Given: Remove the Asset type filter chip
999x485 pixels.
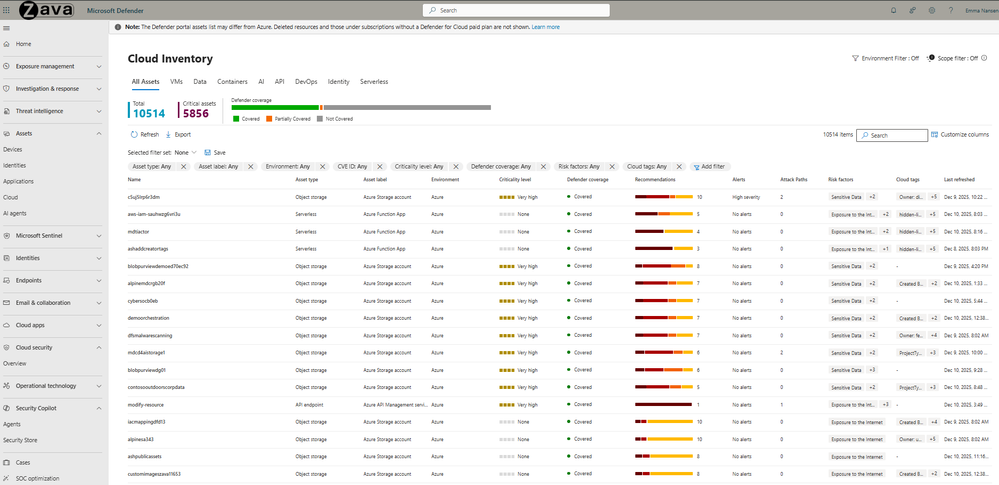Looking at the screenshot, I should [x=183, y=166].
